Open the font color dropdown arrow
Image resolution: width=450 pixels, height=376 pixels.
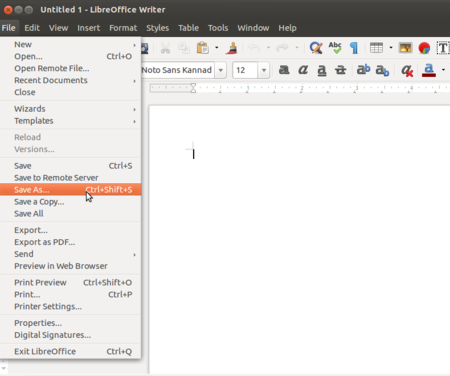tap(443, 70)
